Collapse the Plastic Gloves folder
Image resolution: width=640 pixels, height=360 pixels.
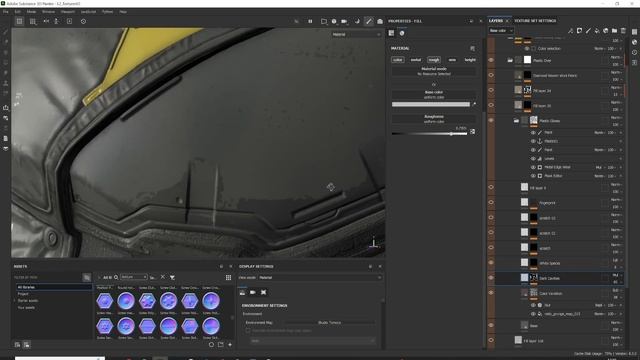click(516, 121)
